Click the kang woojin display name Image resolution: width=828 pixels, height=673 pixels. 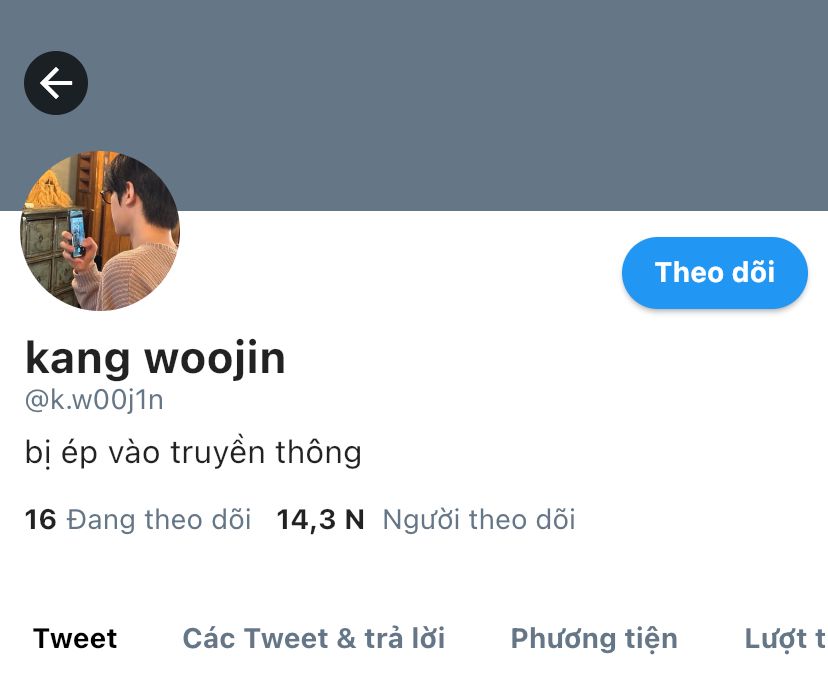point(155,359)
